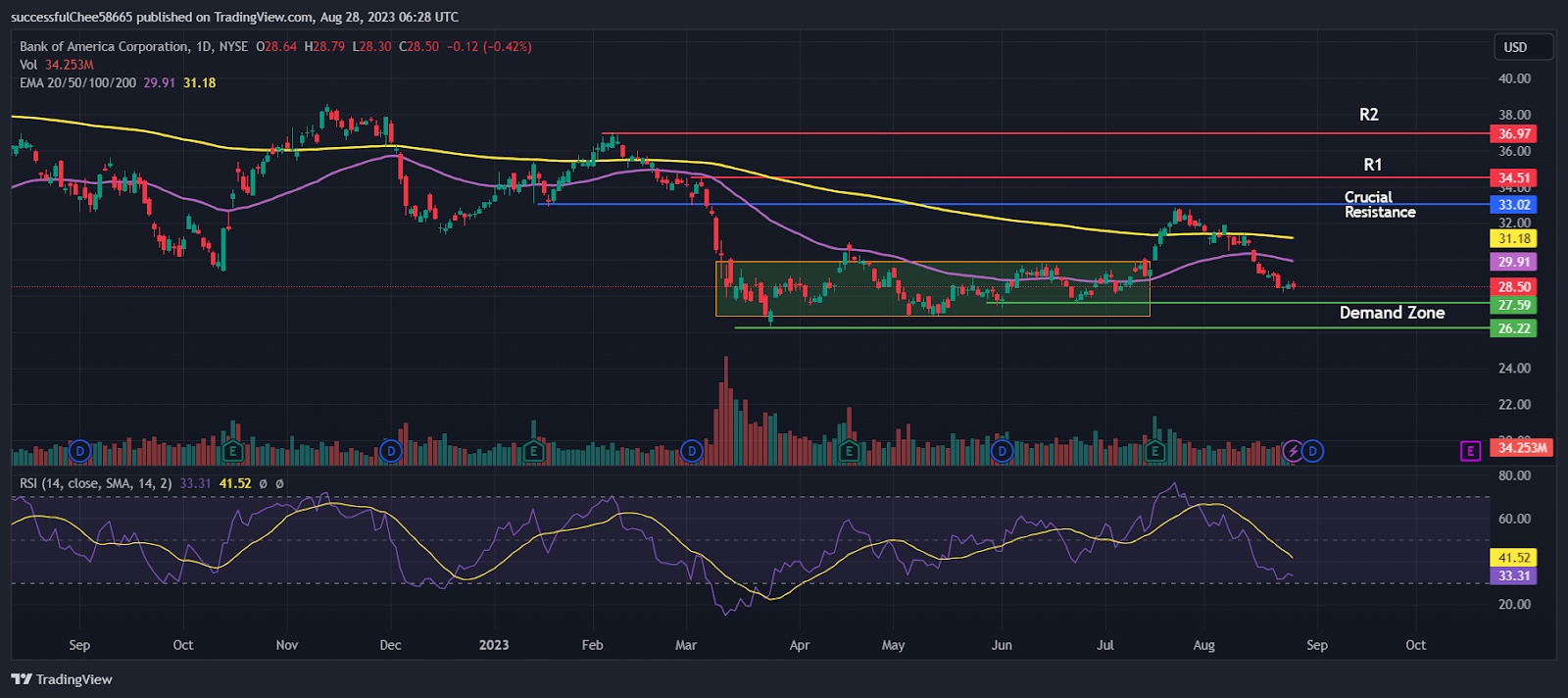The image size is (1568, 698).
Task: Click the red 34.51 price label
Action: tap(1514, 178)
